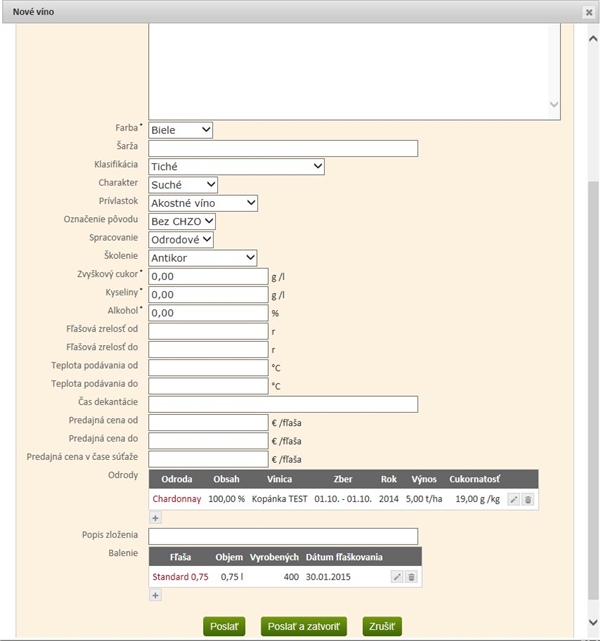Open the Školenie dropdown
This screenshot has height=641, width=600.
point(202,258)
